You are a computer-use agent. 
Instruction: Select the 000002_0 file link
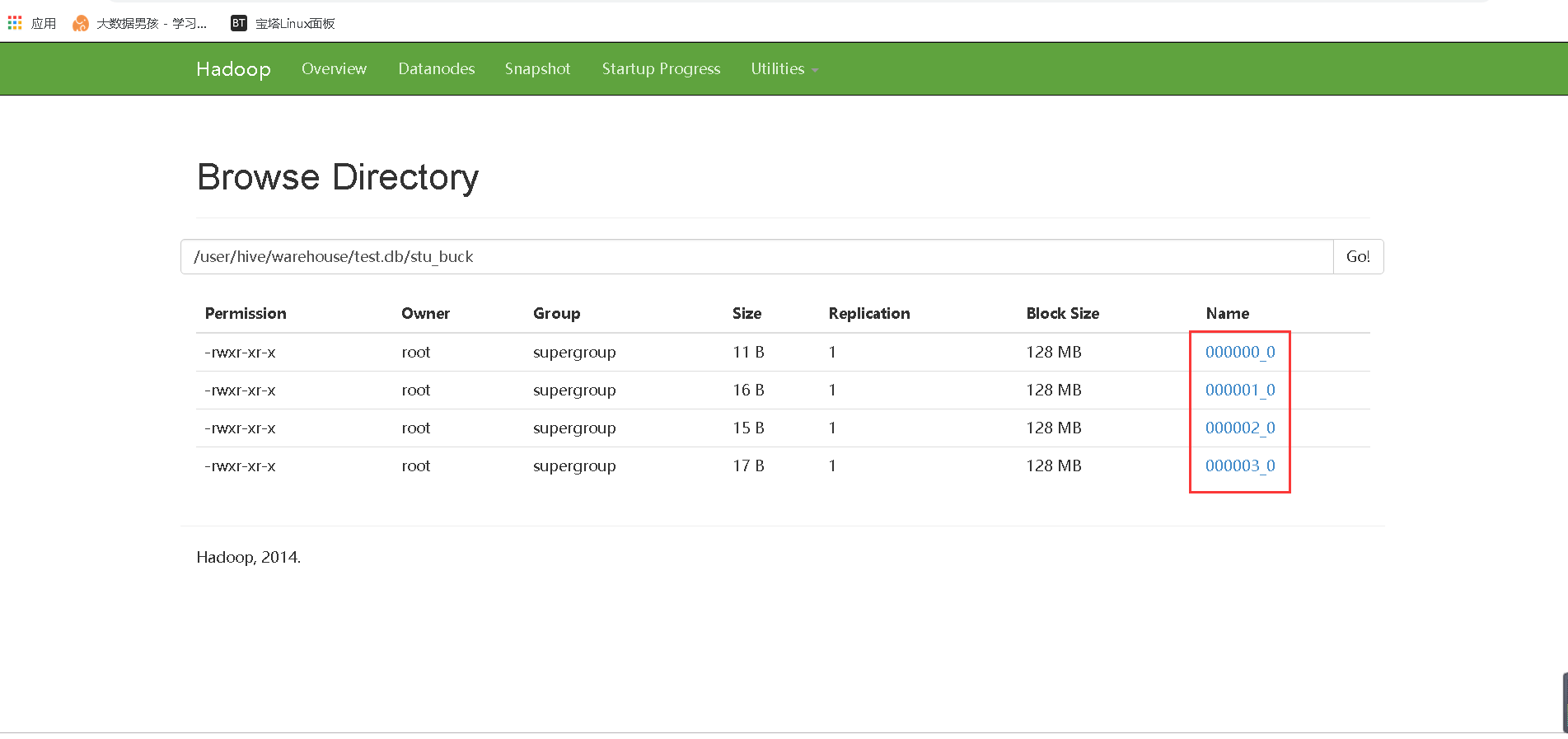[x=1239, y=428]
